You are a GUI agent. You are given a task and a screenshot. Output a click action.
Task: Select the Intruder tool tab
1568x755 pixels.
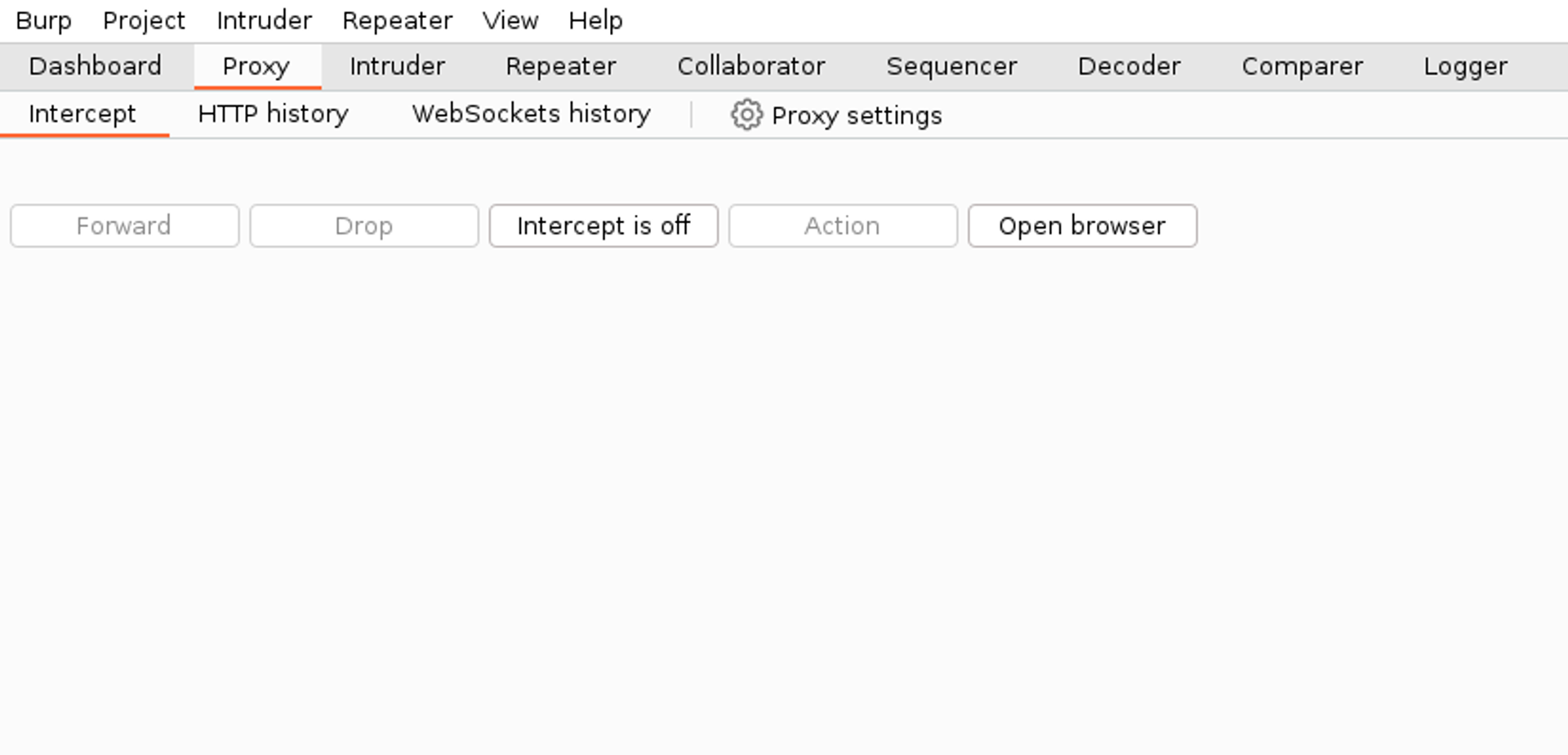397,66
